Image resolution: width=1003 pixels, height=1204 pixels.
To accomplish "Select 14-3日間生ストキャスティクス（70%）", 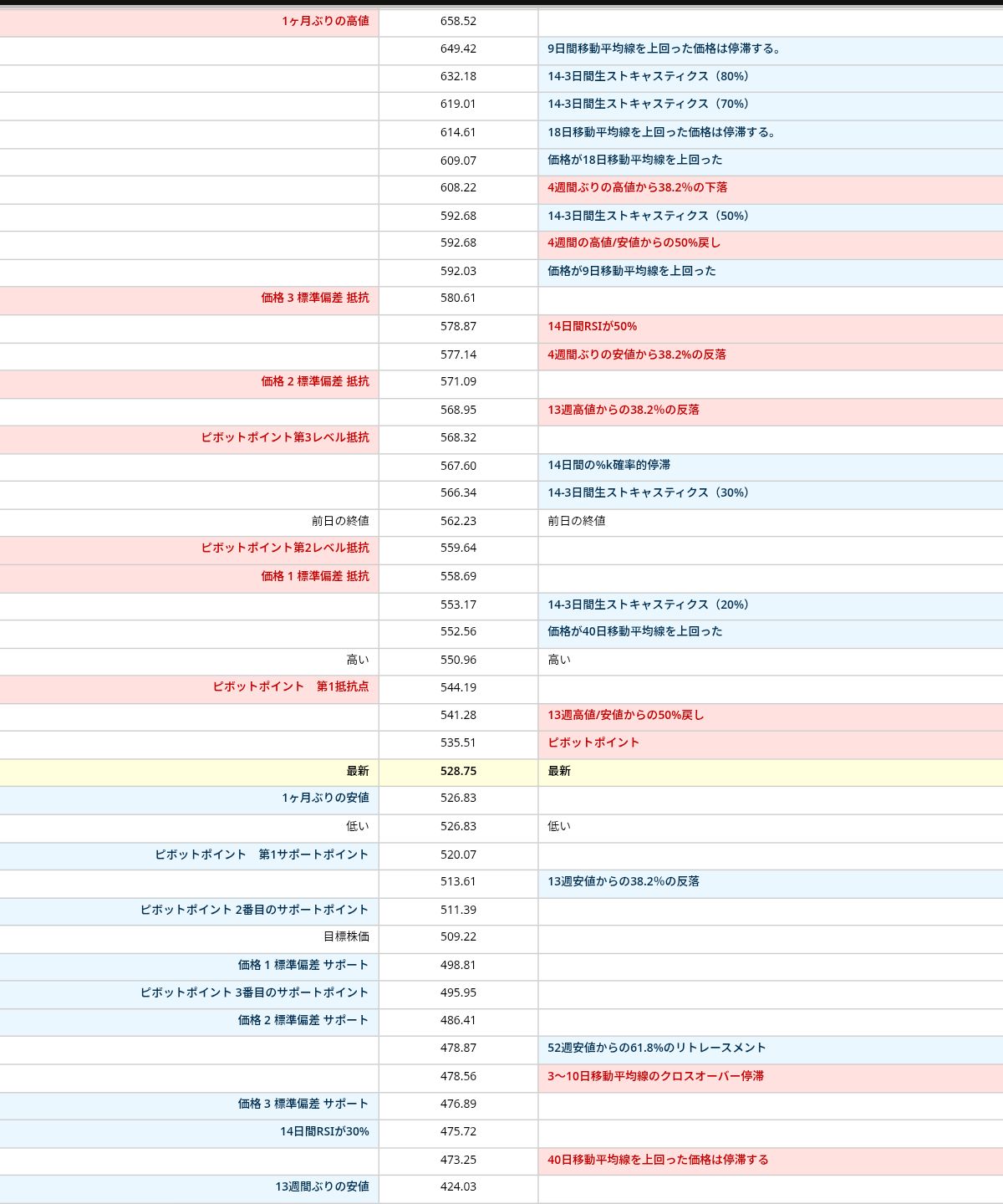I will click(x=651, y=104).
